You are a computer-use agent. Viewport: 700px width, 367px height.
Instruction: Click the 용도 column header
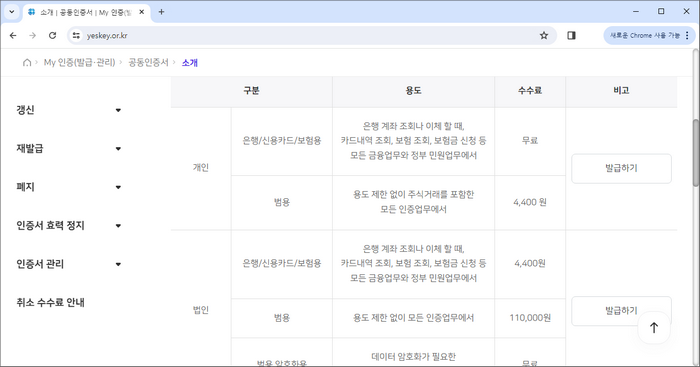(x=413, y=91)
